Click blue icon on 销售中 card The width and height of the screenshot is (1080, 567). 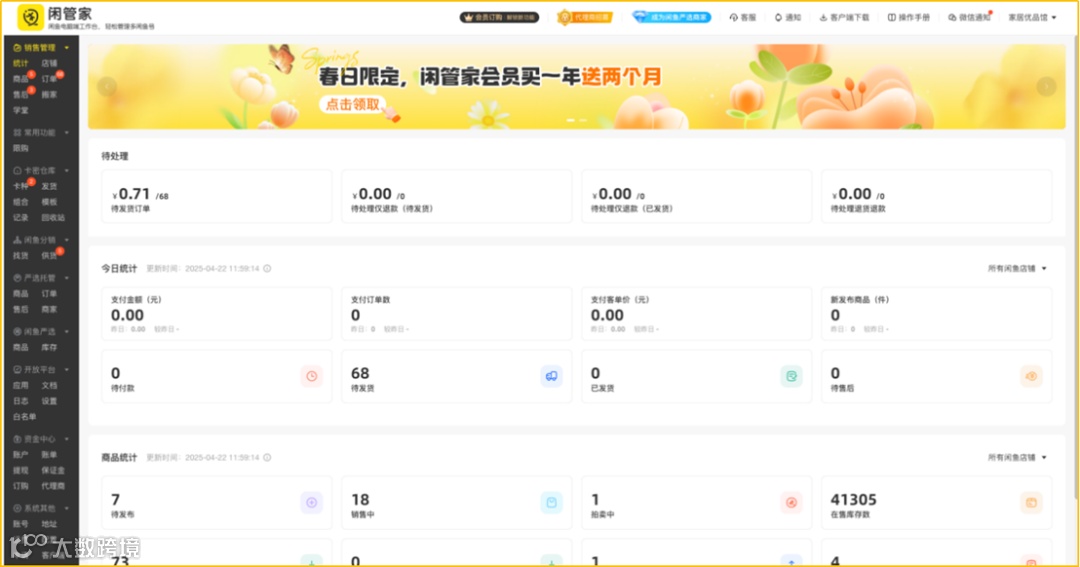click(551, 502)
